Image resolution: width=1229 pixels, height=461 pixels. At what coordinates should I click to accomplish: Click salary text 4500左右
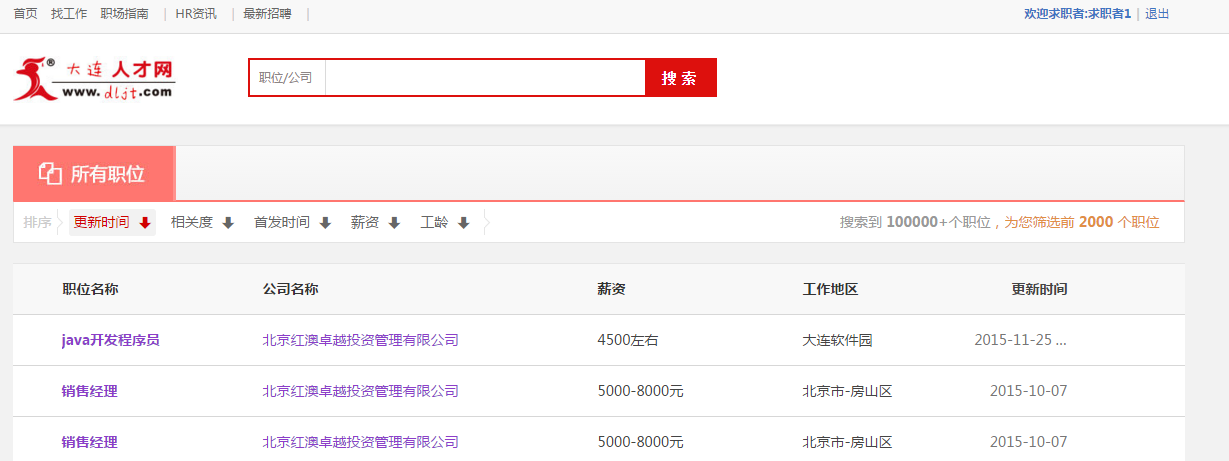click(628, 340)
